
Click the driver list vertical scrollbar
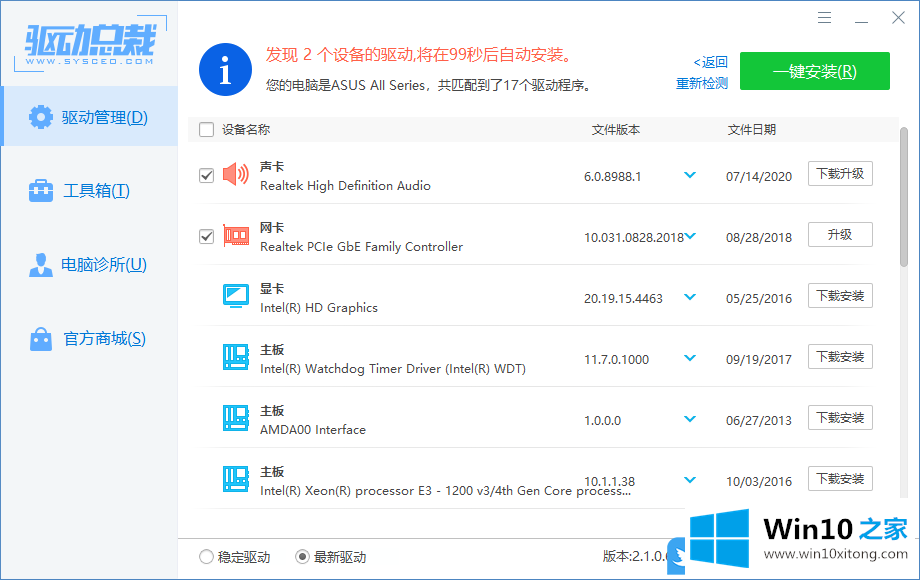tap(904, 196)
